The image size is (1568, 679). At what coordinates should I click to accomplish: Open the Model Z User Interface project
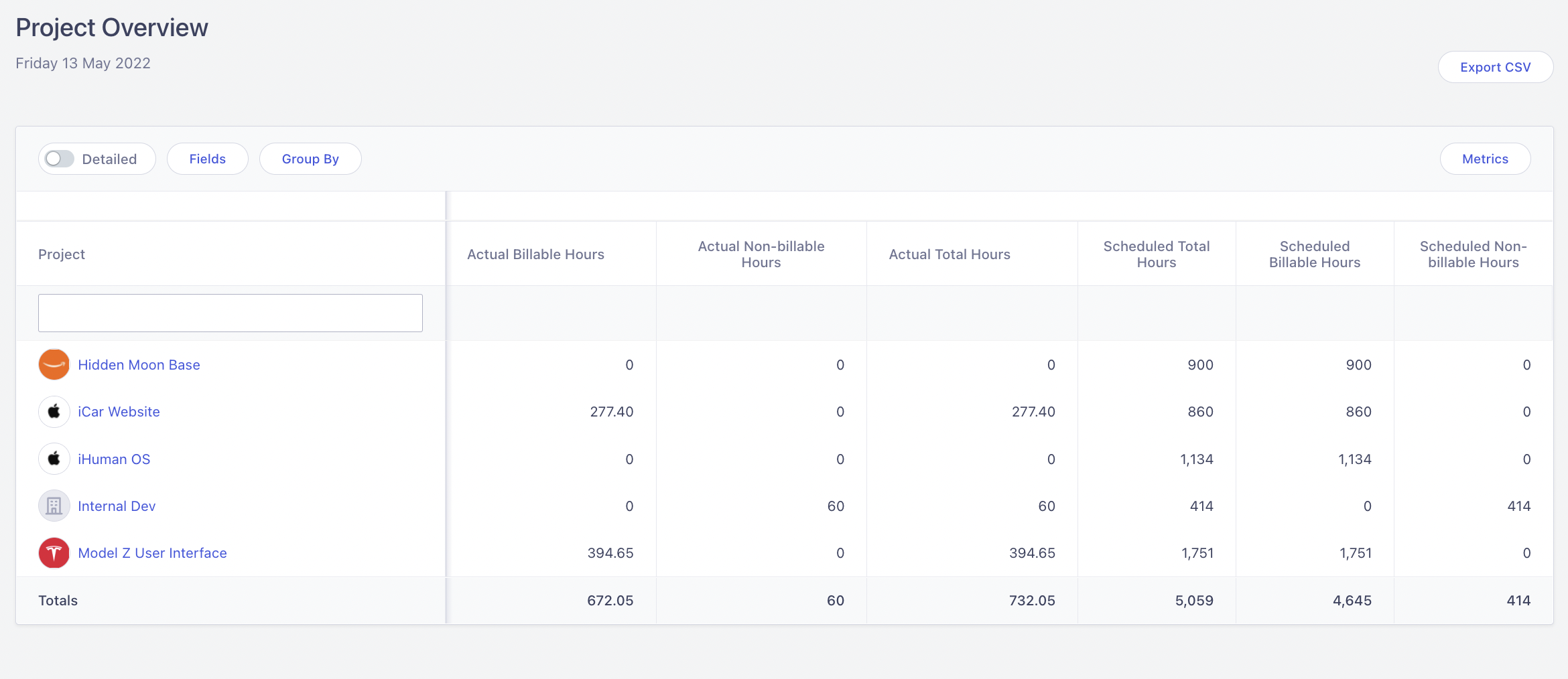pyautogui.click(x=152, y=553)
